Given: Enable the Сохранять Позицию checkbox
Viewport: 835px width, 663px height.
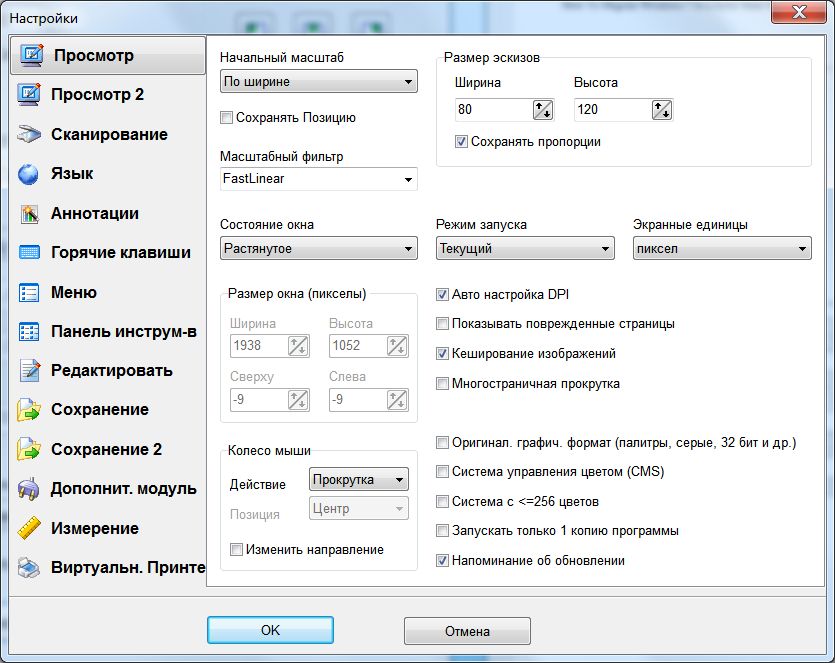Looking at the screenshot, I should (x=226, y=118).
